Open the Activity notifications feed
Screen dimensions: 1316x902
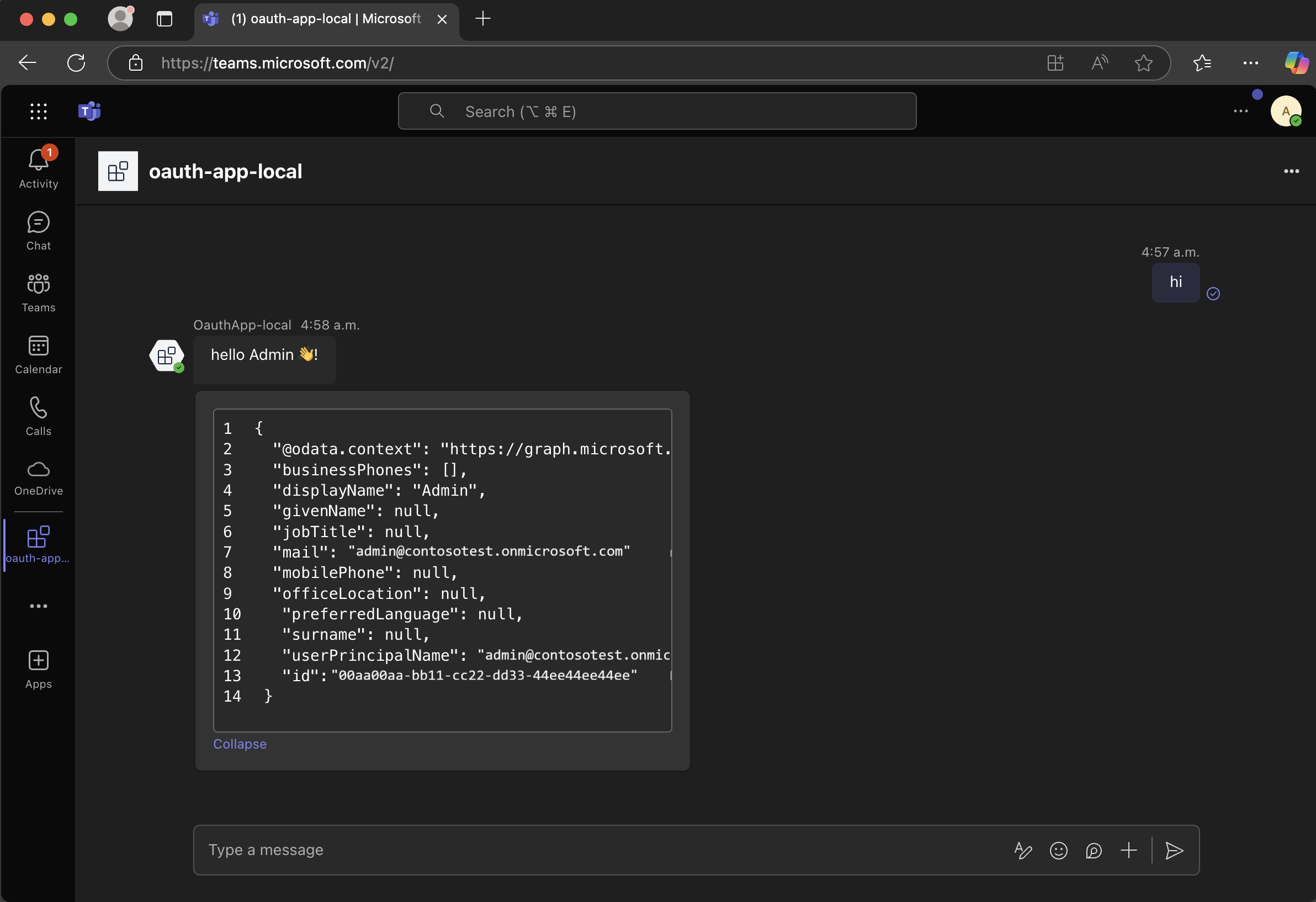[x=38, y=168]
